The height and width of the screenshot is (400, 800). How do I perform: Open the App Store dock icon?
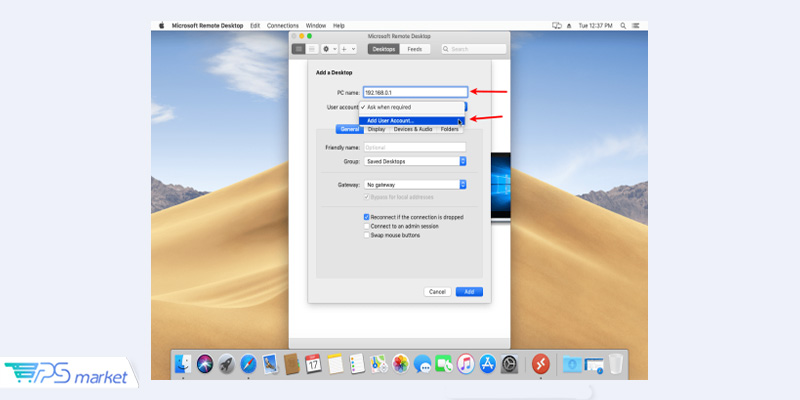pos(488,364)
